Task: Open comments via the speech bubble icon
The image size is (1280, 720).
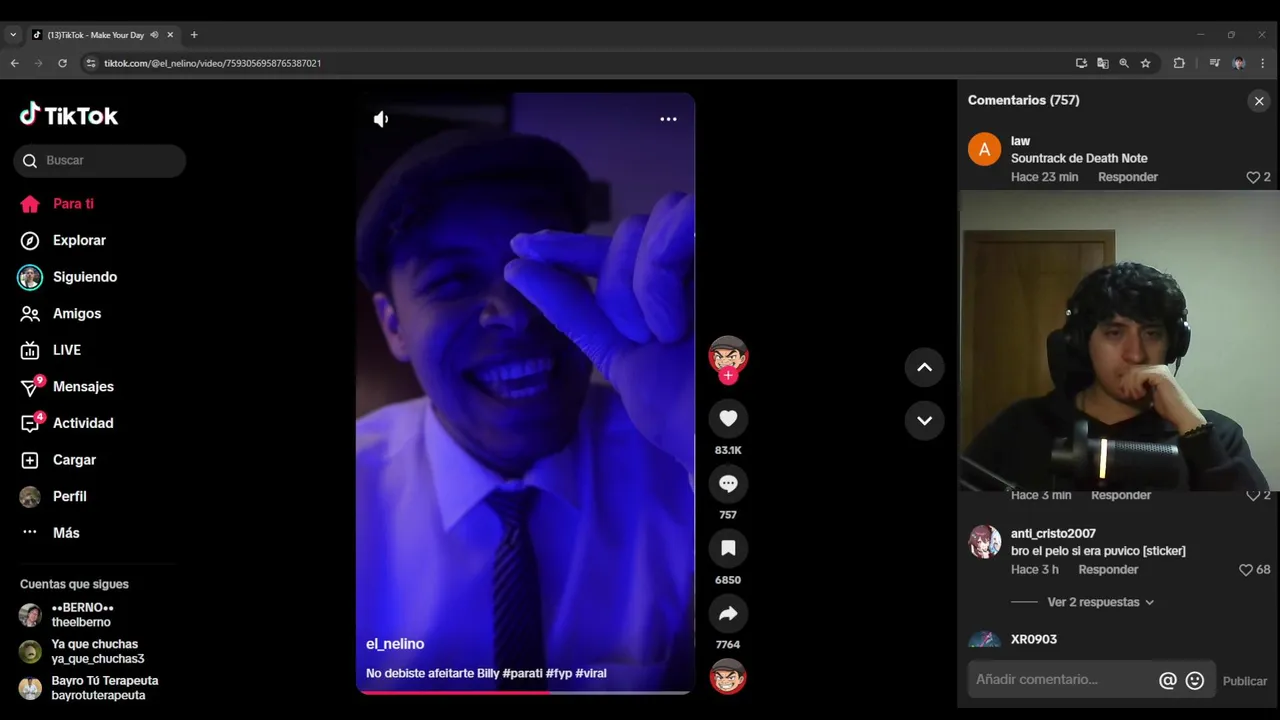Action: (x=728, y=484)
